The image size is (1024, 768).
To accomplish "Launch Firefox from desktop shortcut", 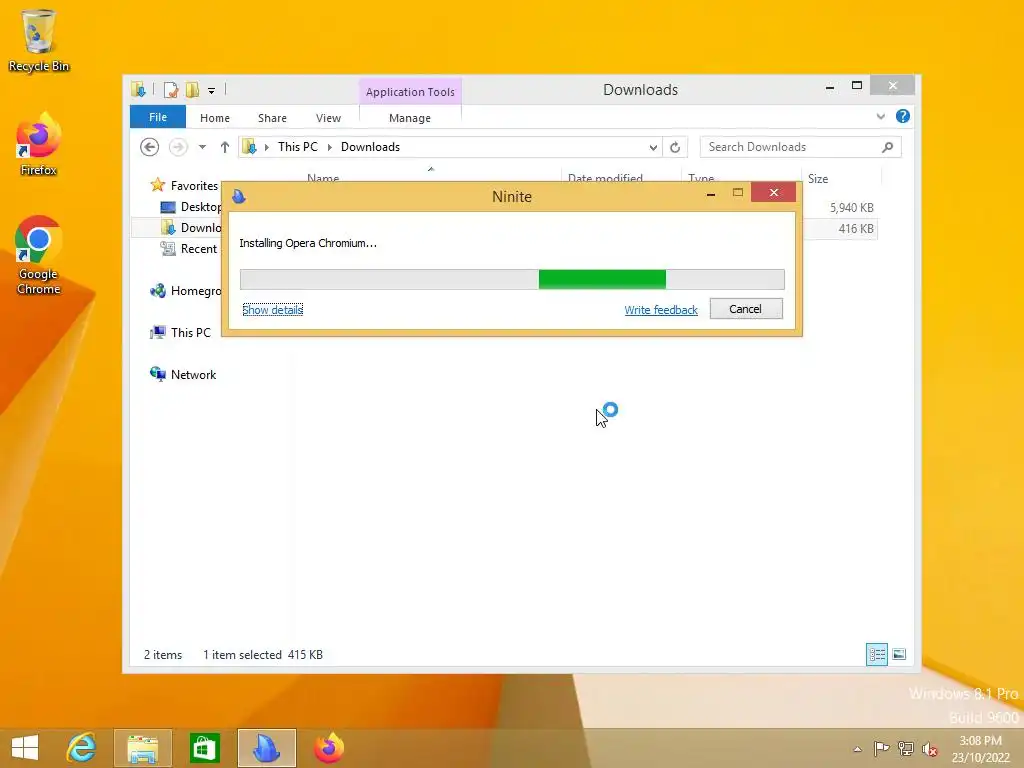I will coord(39,144).
